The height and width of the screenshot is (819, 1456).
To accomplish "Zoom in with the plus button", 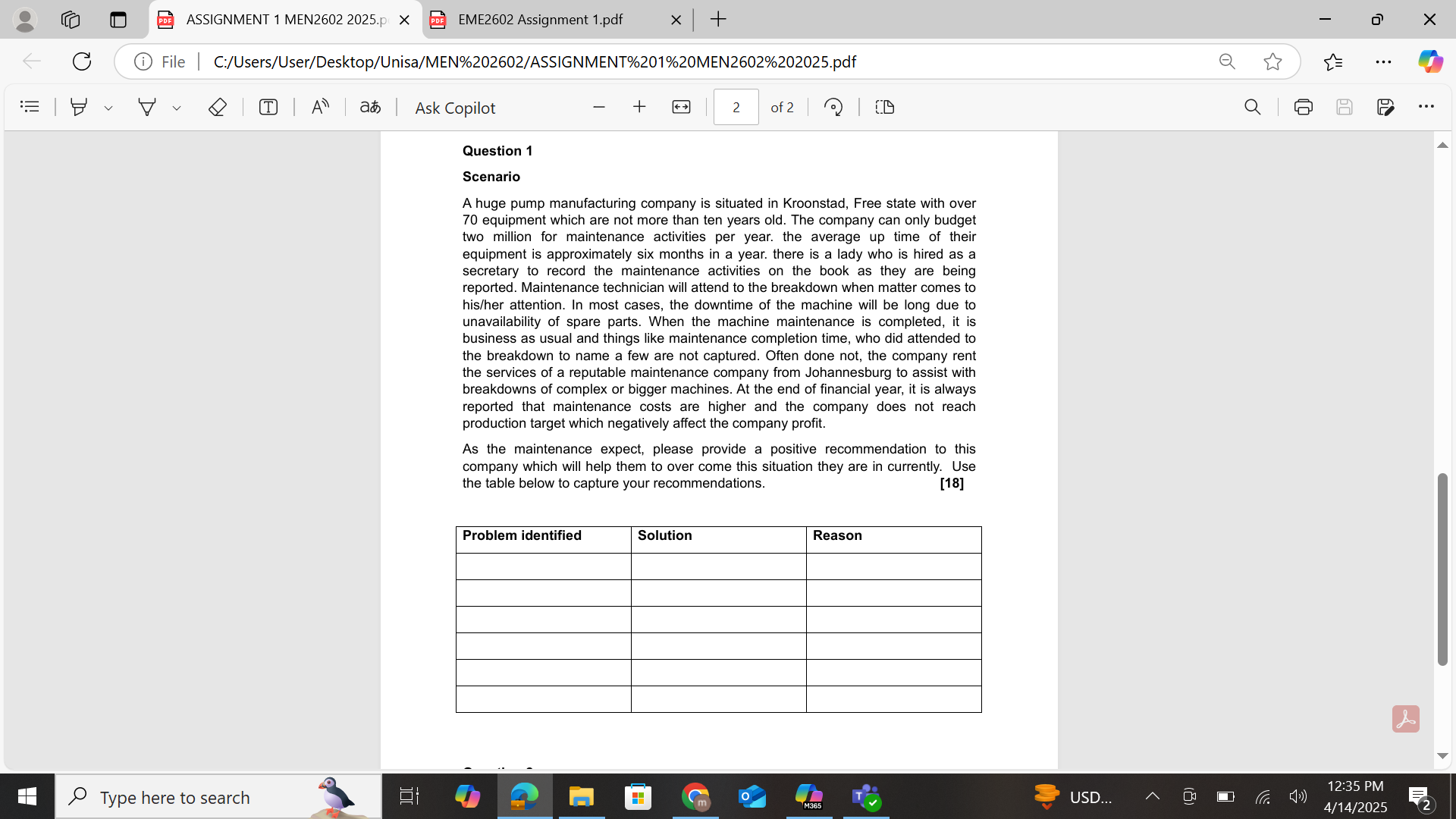I will coord(639,107).
